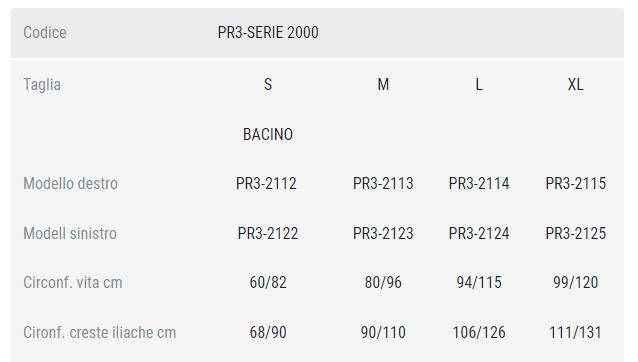Select the S size column header
This screenshot has height=362, width=638.
[x=268, y=85]
